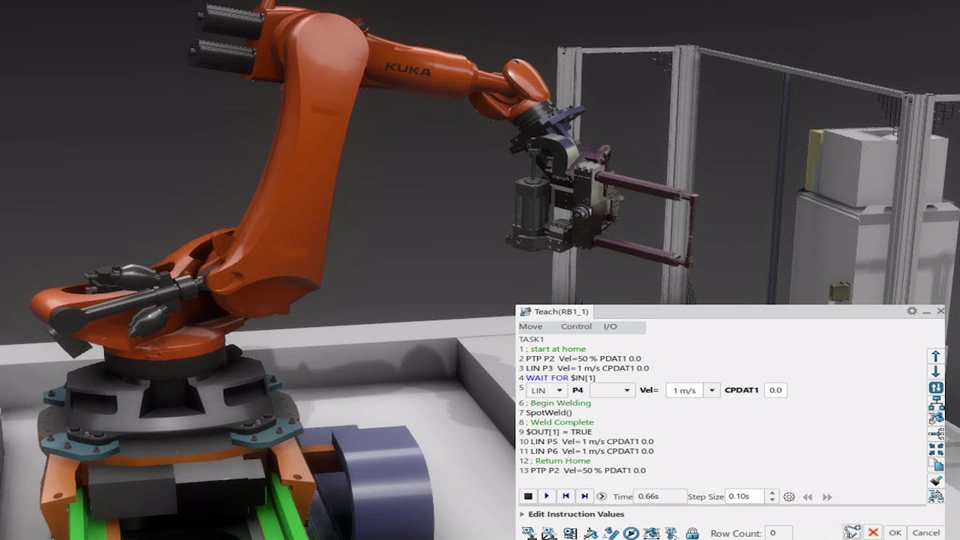
Task: Open the I/O tab
Action: click(610, 326)
